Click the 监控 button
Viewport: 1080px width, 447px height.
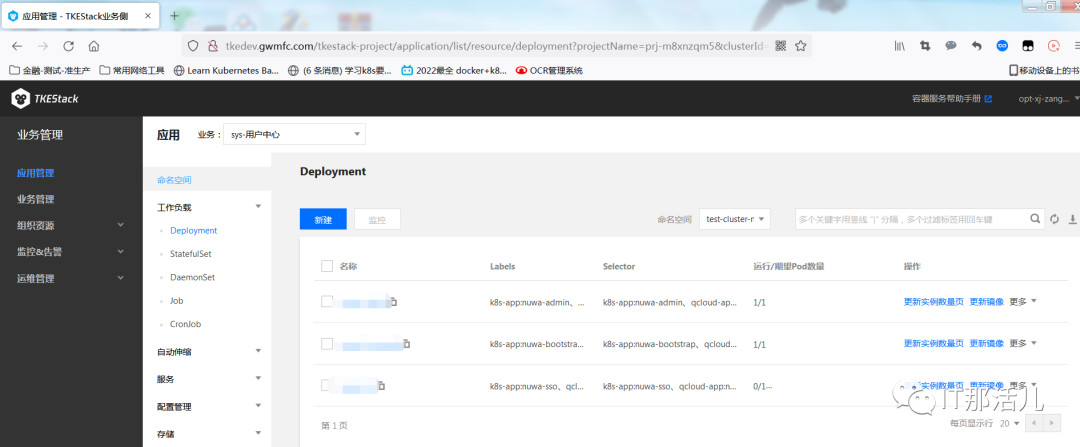[377, 219]
